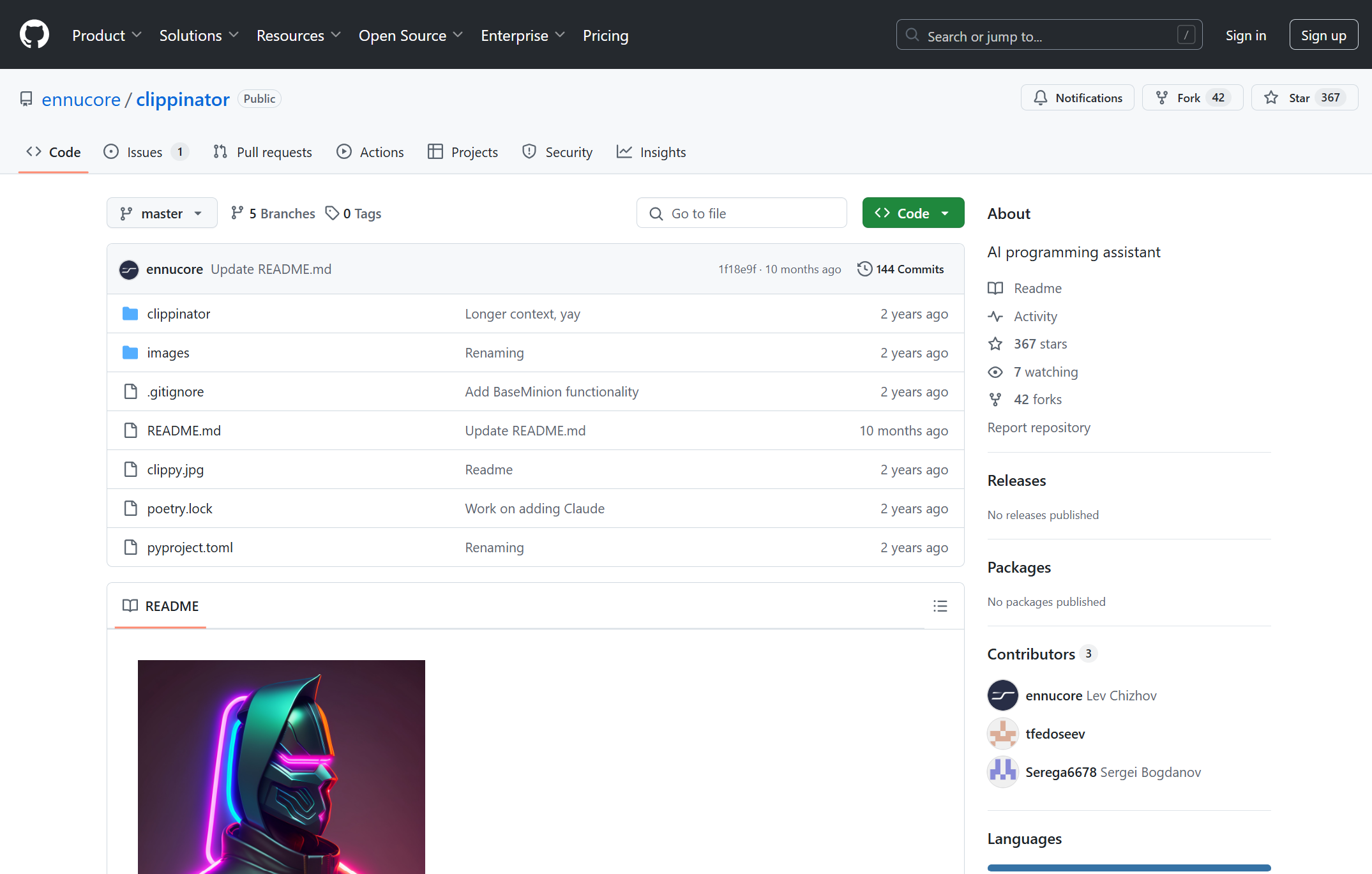
Task: Expand the Open Source menu
Action: click(411, 36)
